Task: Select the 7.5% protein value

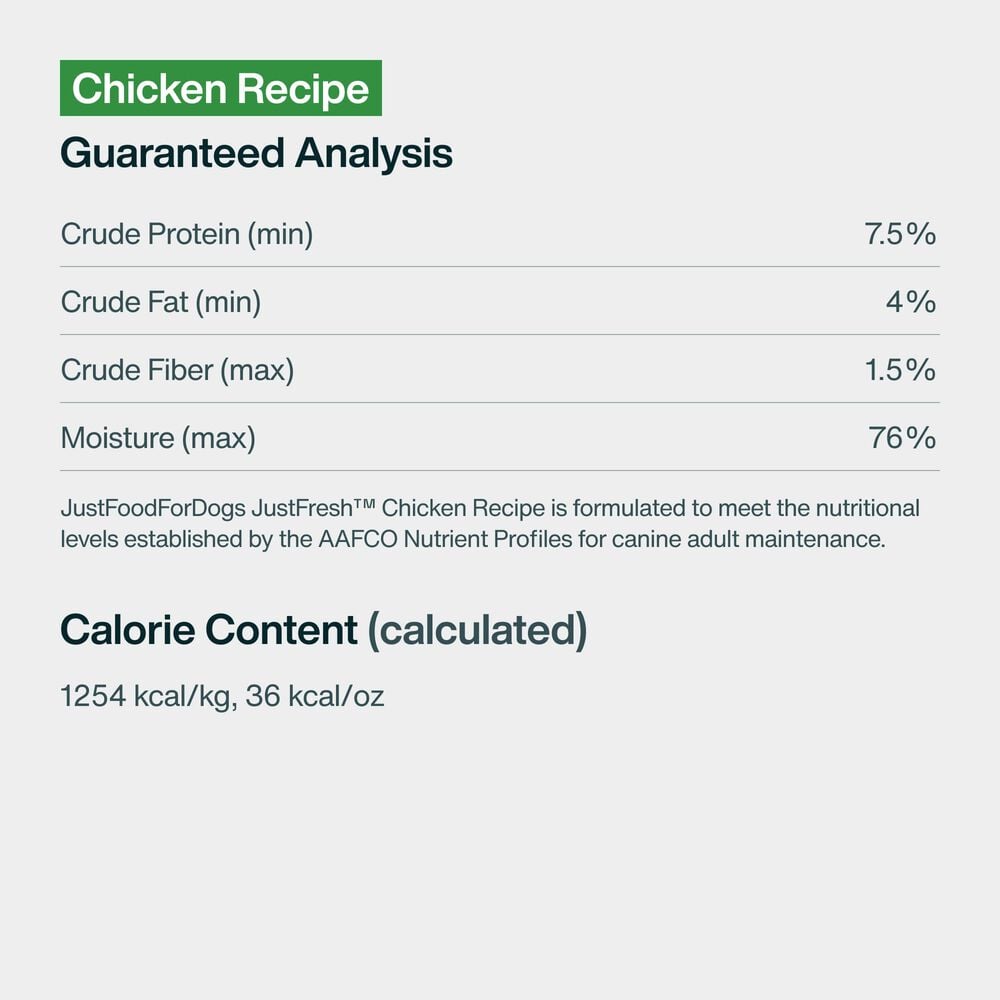Action: (x=900, y=234)
